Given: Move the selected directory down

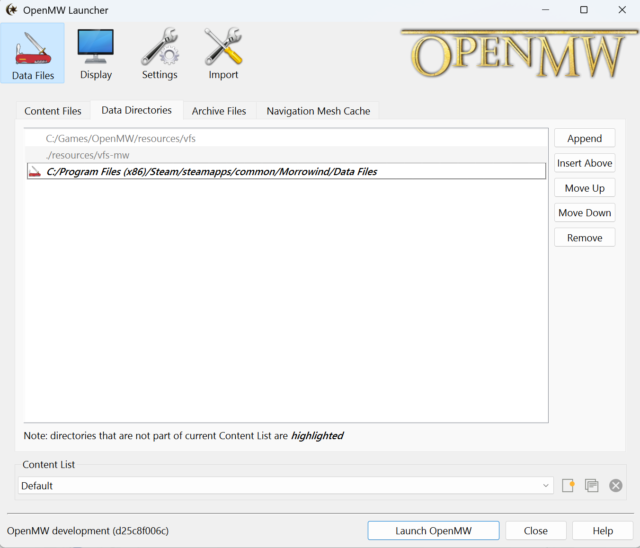Looking at the screenshot, I should coord(584,213).
